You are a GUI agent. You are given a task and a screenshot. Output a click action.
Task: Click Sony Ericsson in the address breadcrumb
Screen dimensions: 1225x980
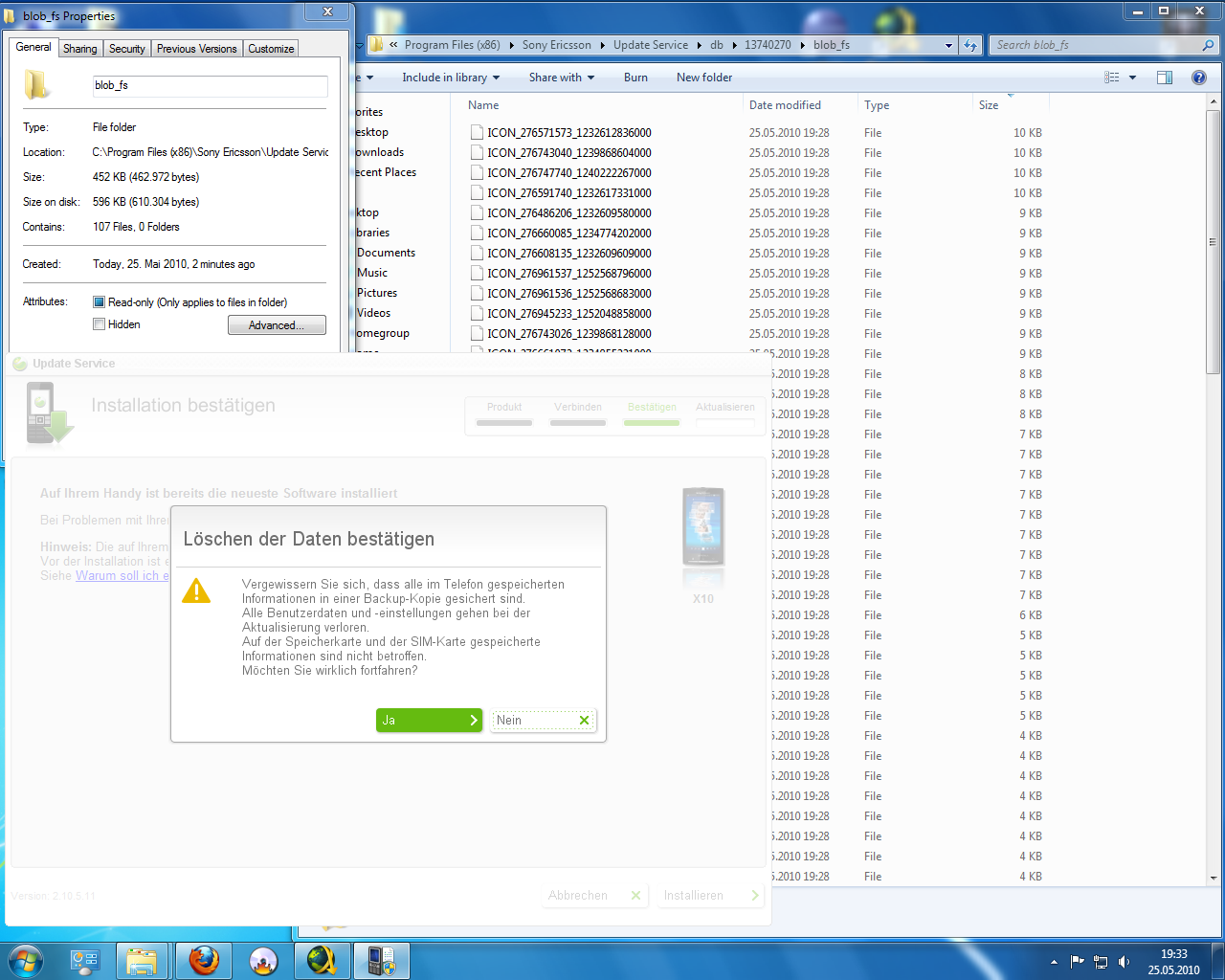(557, 45)
